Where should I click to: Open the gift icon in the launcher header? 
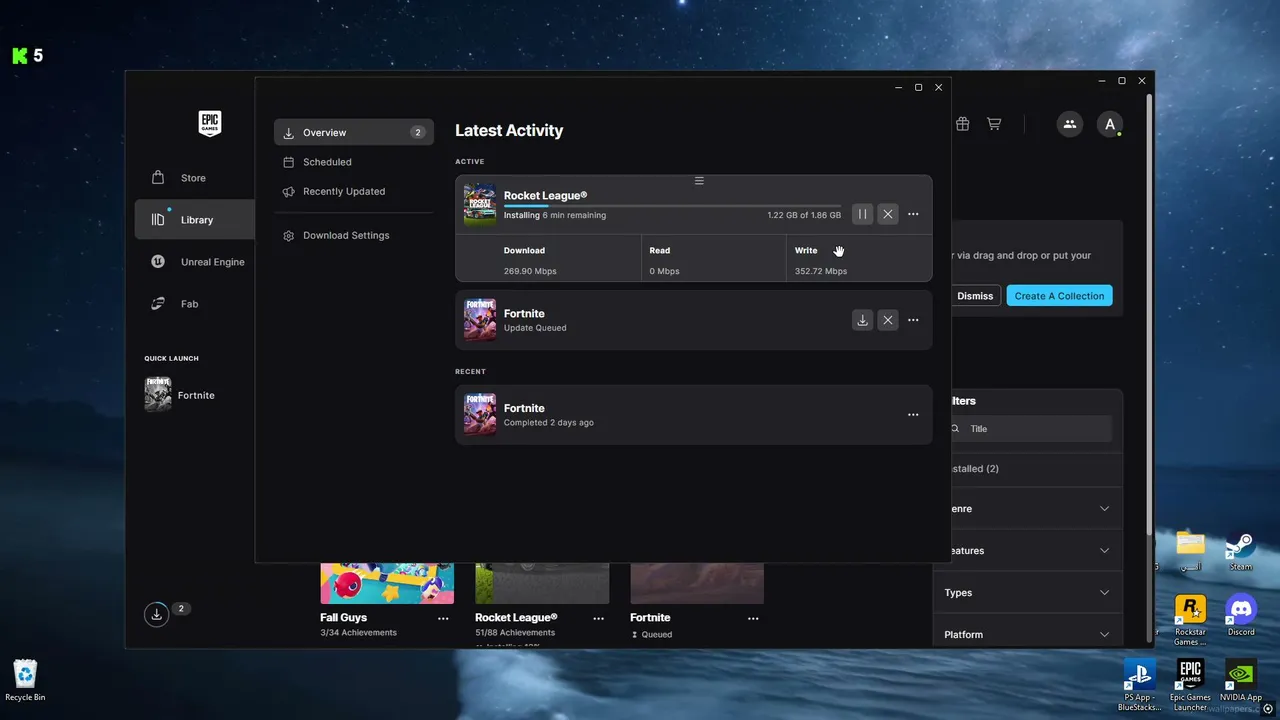(962, 124)
